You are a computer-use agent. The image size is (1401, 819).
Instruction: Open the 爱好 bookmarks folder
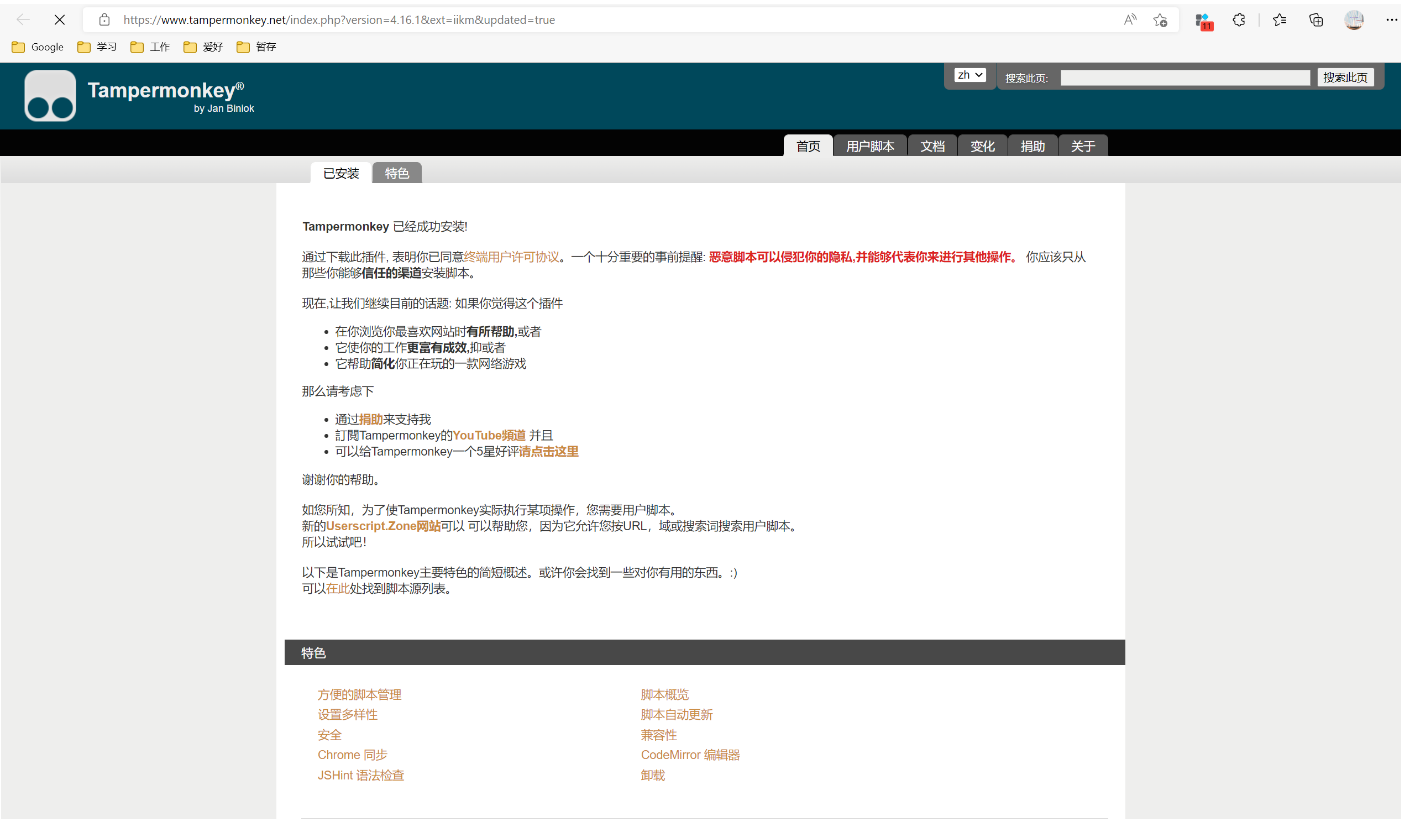point(203,47)
